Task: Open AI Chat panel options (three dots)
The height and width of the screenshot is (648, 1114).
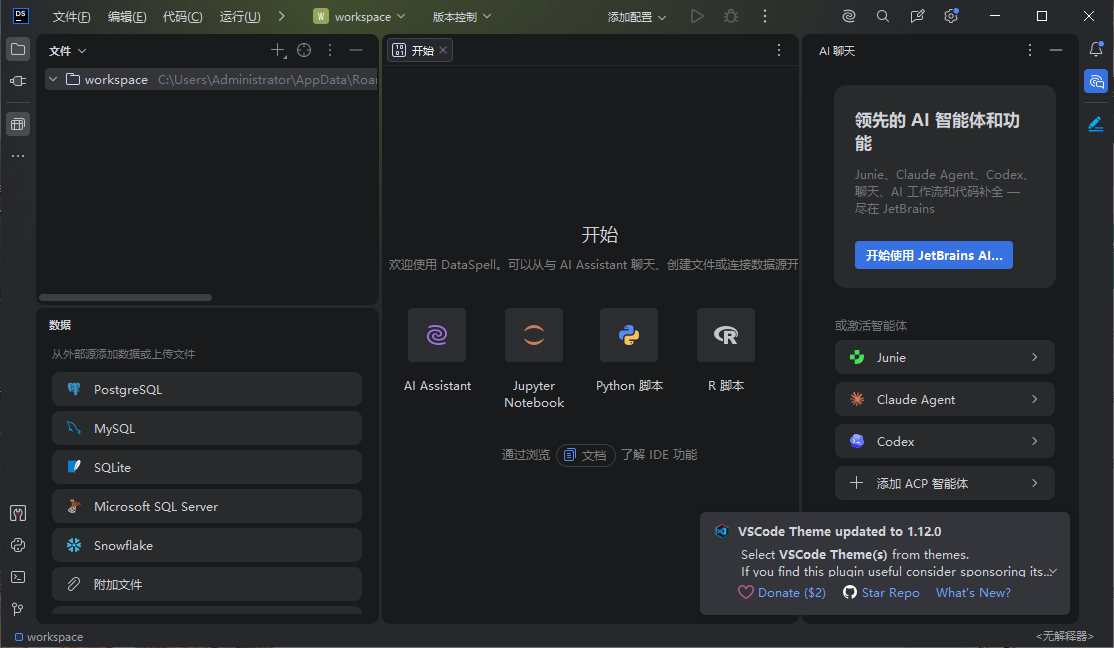Action: click(x=1029, y=50)
